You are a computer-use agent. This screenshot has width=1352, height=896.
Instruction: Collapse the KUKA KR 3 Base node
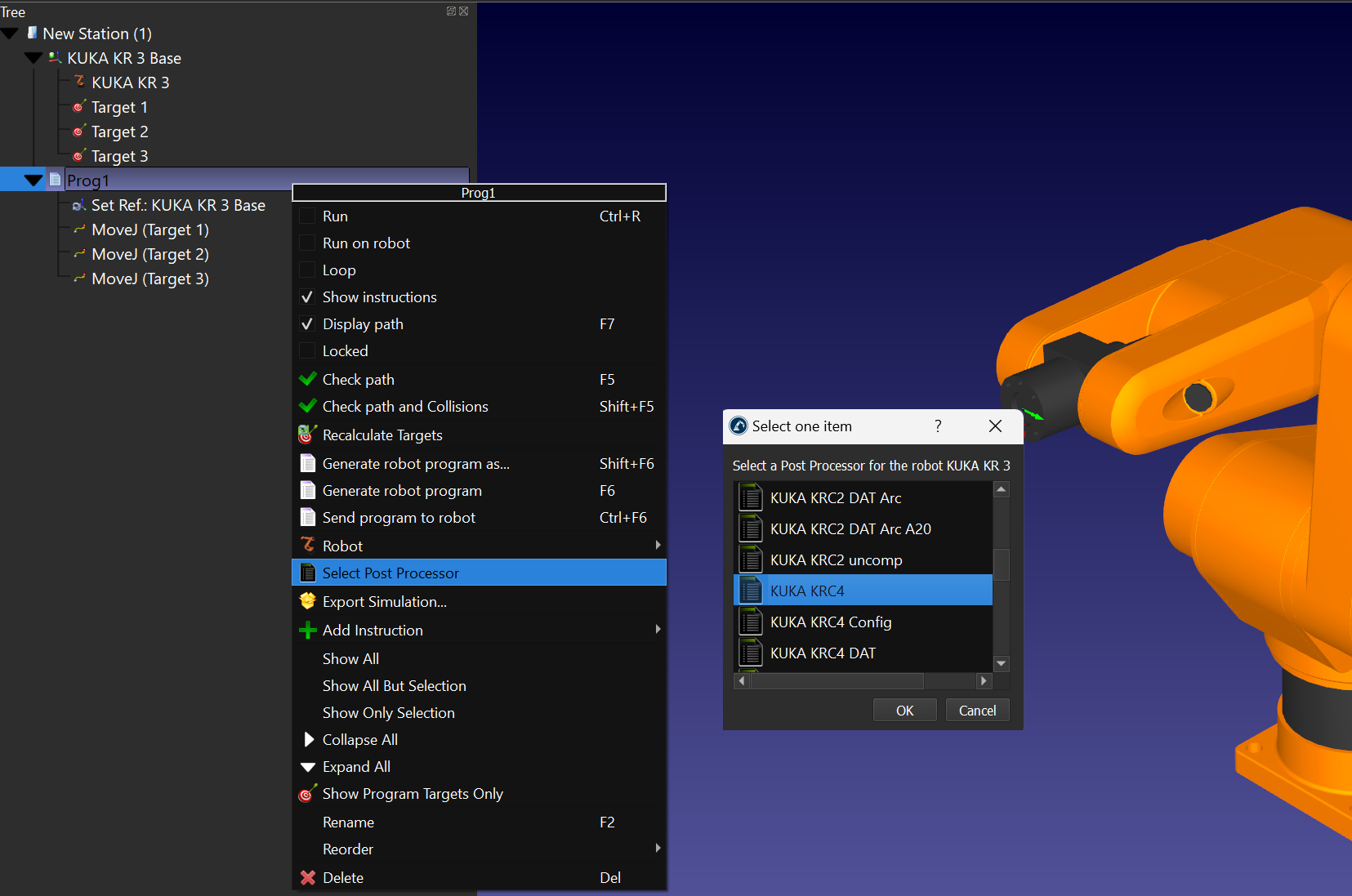point(33,58)
